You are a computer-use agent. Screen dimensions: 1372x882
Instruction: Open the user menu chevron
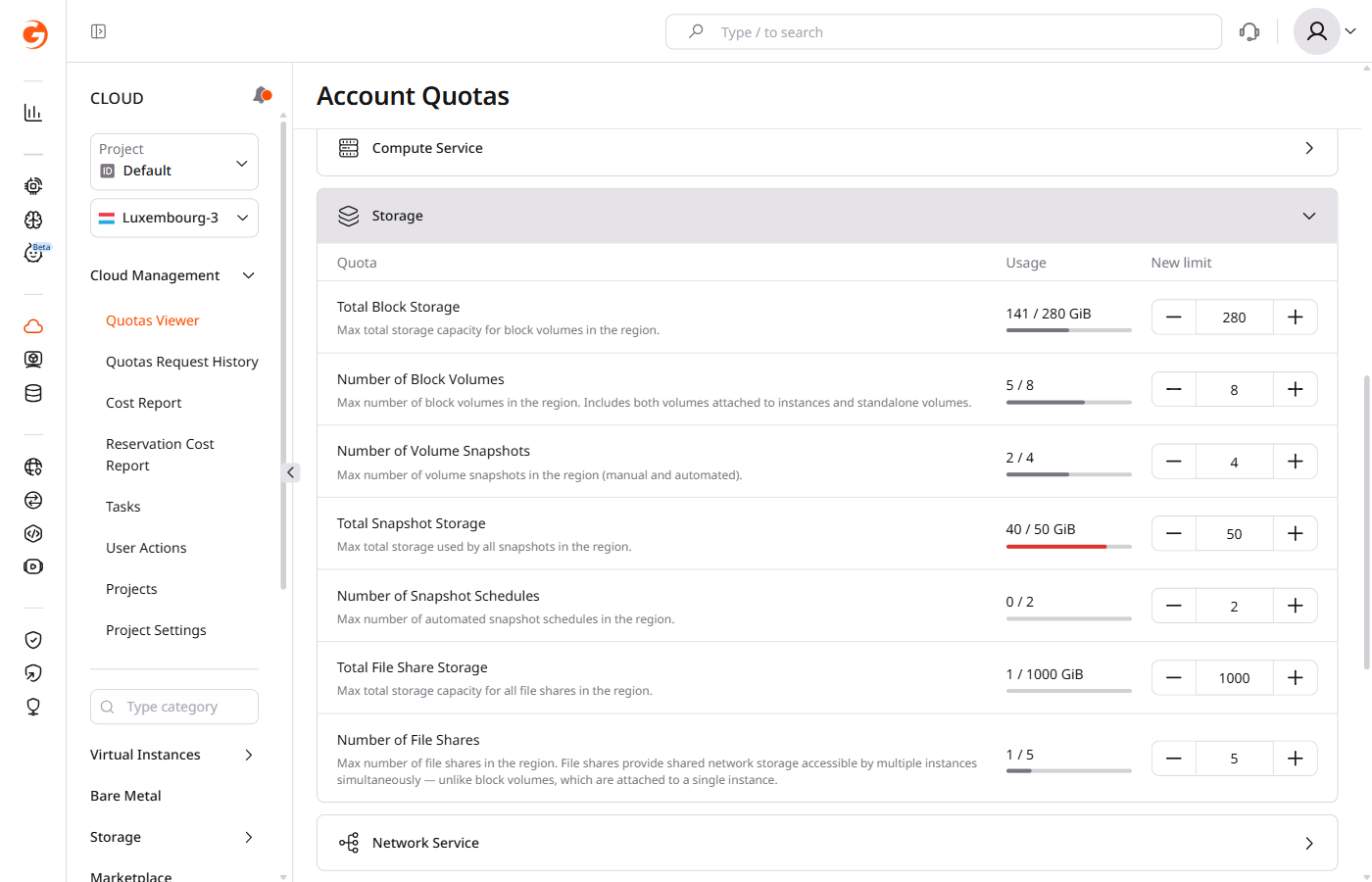tap(1350, 31)
